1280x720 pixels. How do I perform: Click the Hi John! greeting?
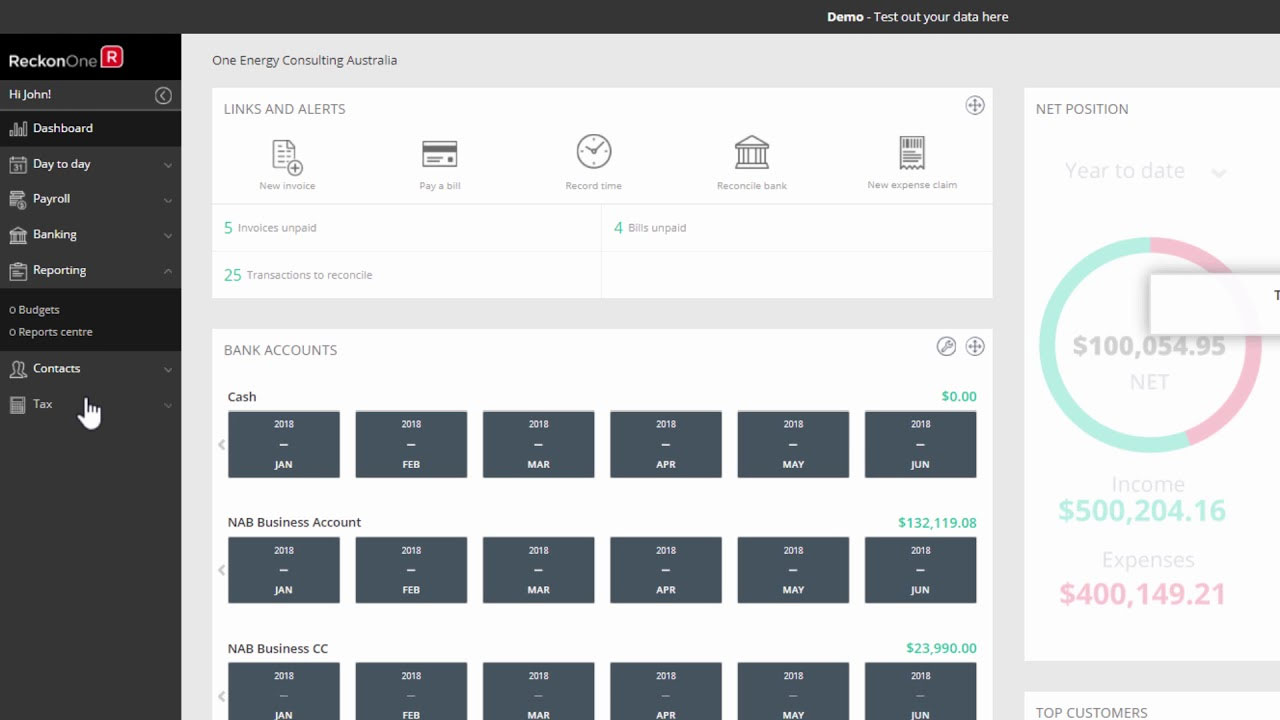pyautogui.click(x=30, y=94)
